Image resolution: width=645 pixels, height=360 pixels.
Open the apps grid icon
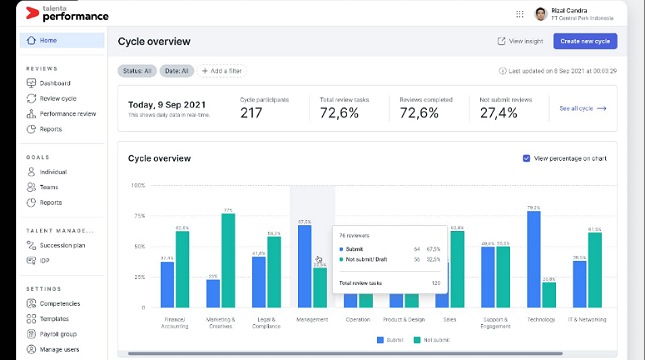(x=520, y=14)
